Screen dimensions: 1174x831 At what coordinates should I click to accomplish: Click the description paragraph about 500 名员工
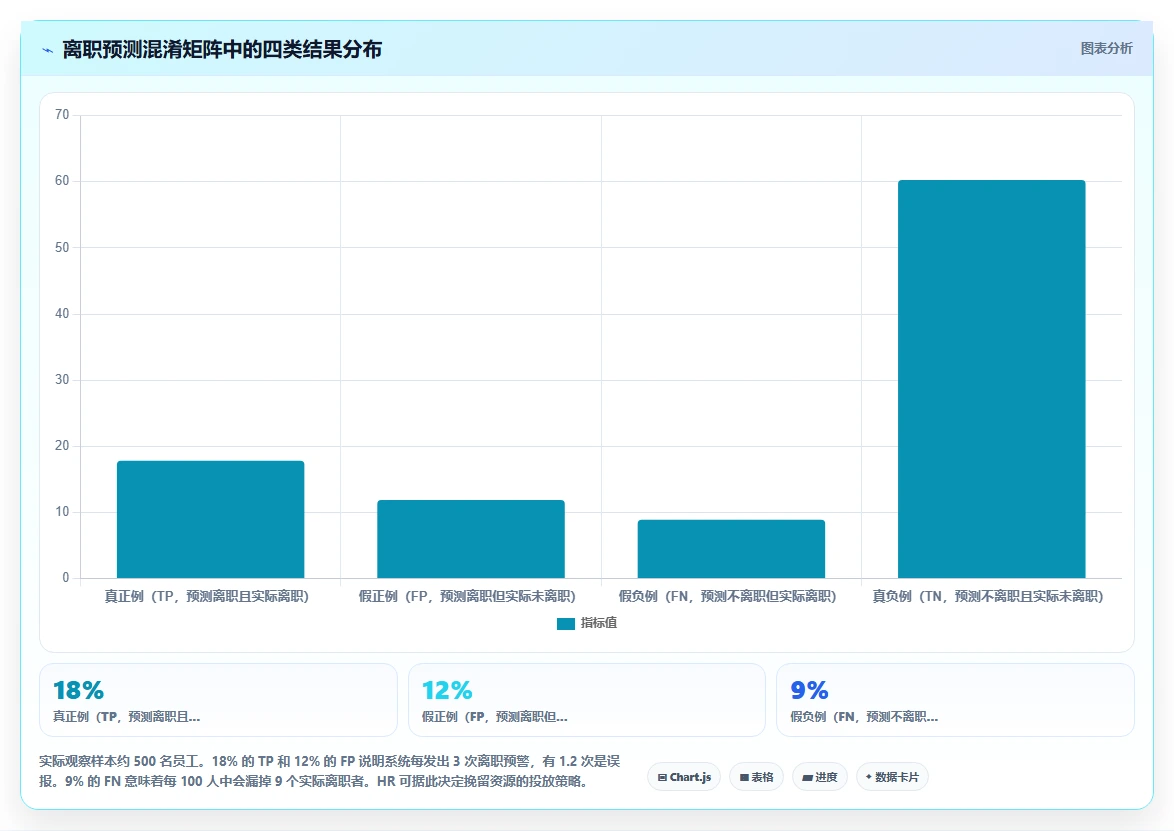coord(329,771)
